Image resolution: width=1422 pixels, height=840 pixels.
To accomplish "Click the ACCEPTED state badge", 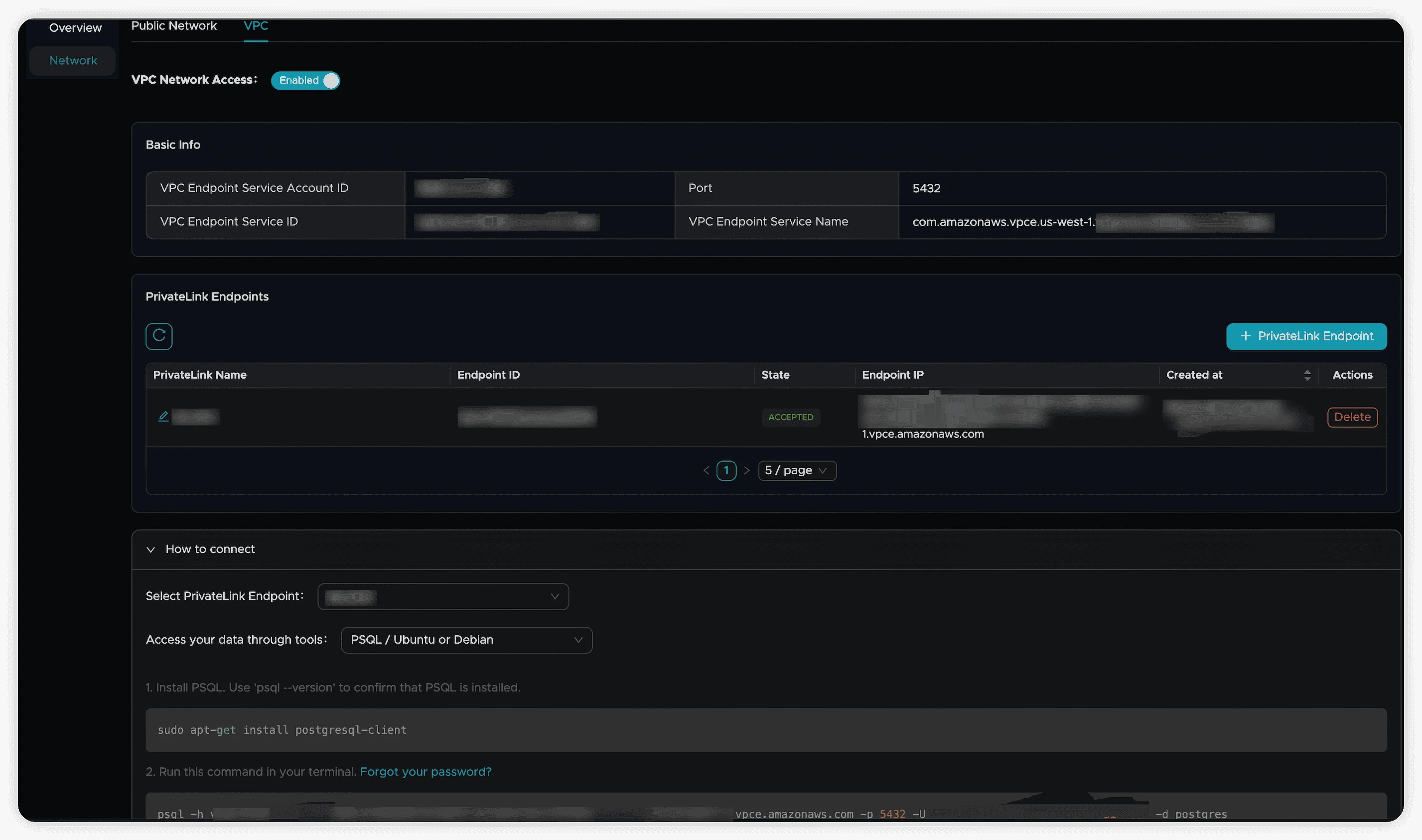I will 790,417.
